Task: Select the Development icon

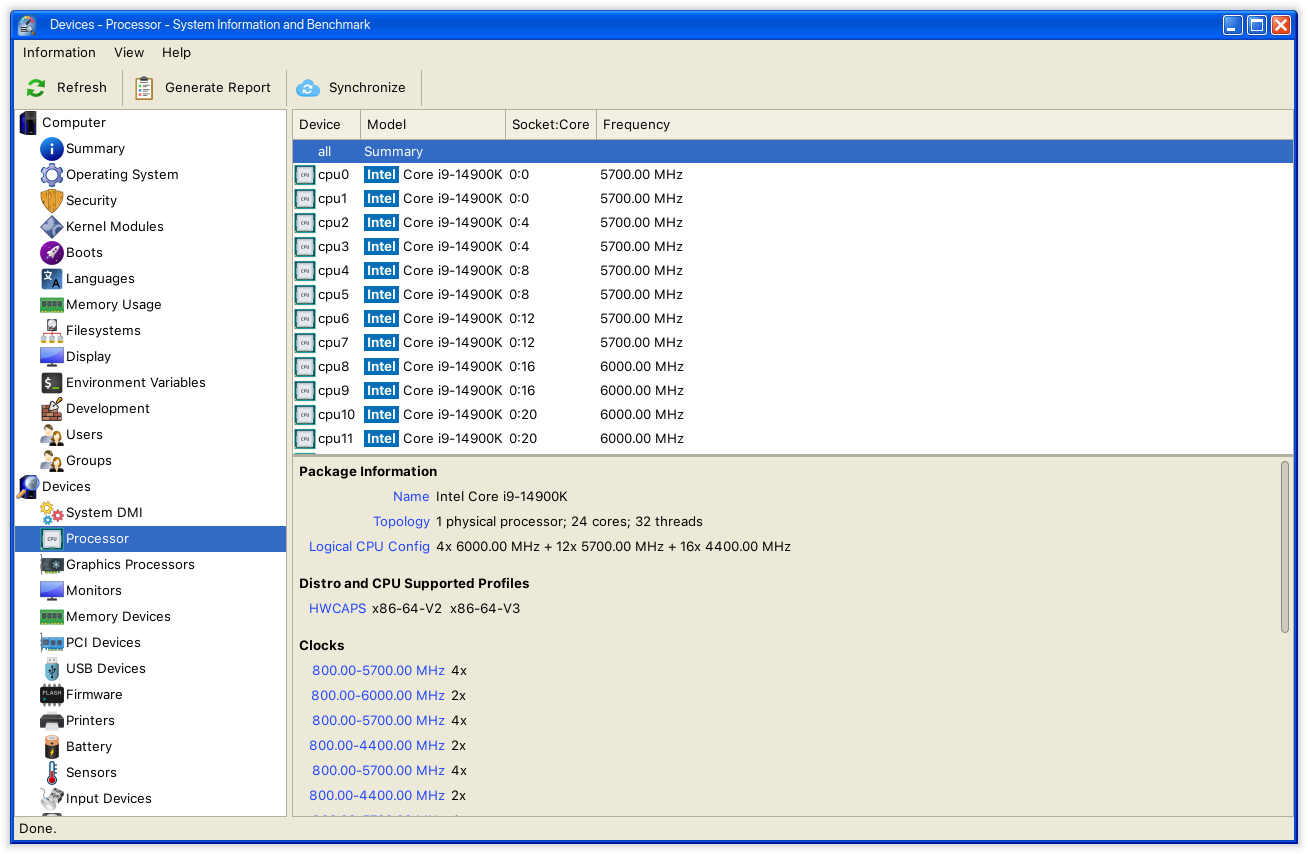Action: click(52, 409)
